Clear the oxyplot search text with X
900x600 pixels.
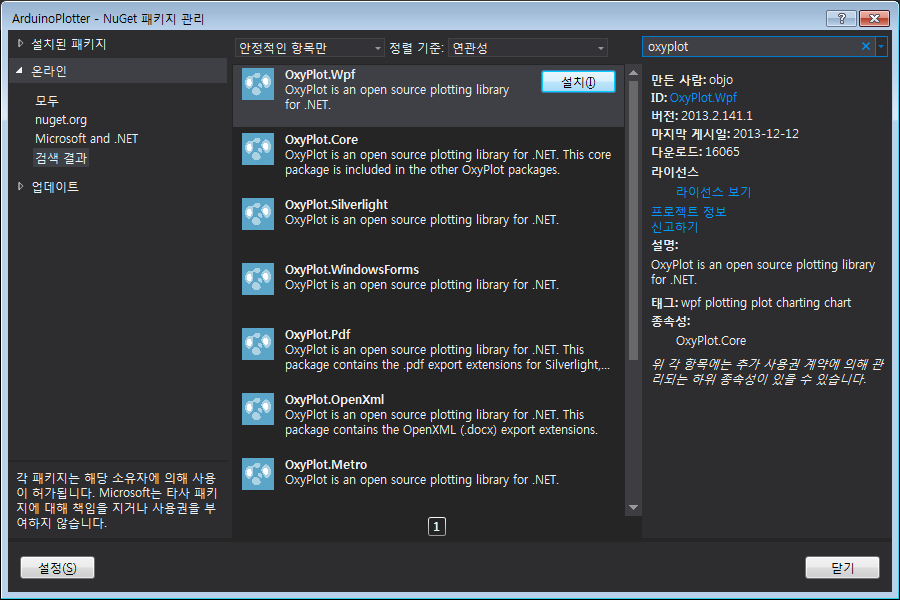pos(866,47)
